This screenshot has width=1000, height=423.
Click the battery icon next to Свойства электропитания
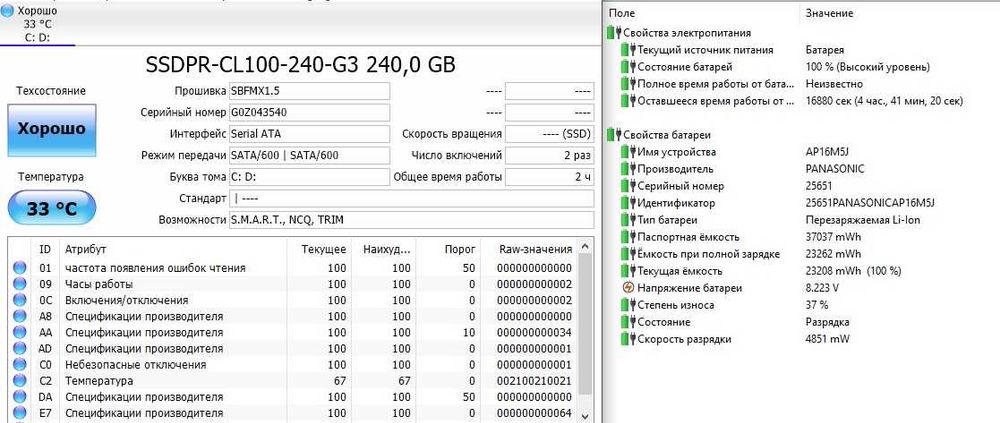click(x=615, y=33)
